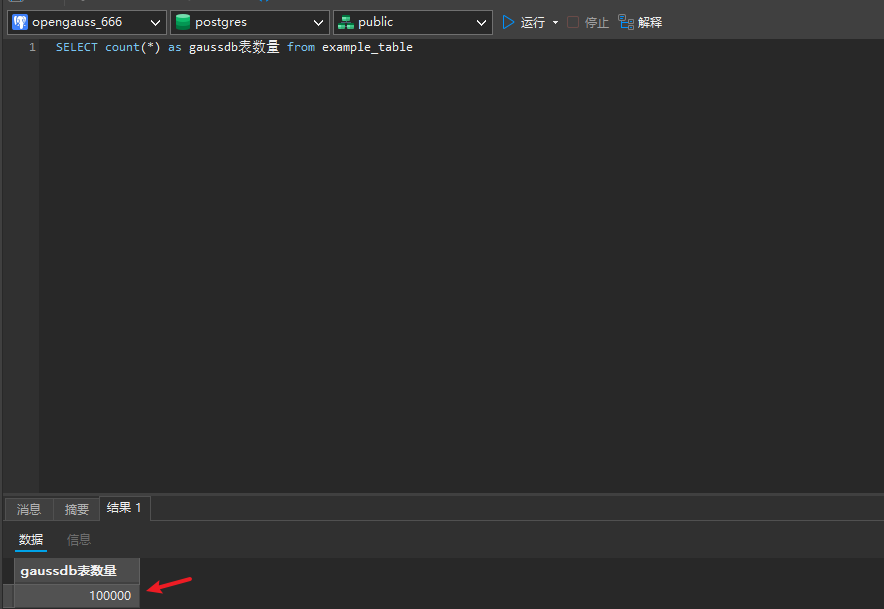Click the 运行 run button
This screenshot has width=884, height=609.
click(x=524, y=23)
